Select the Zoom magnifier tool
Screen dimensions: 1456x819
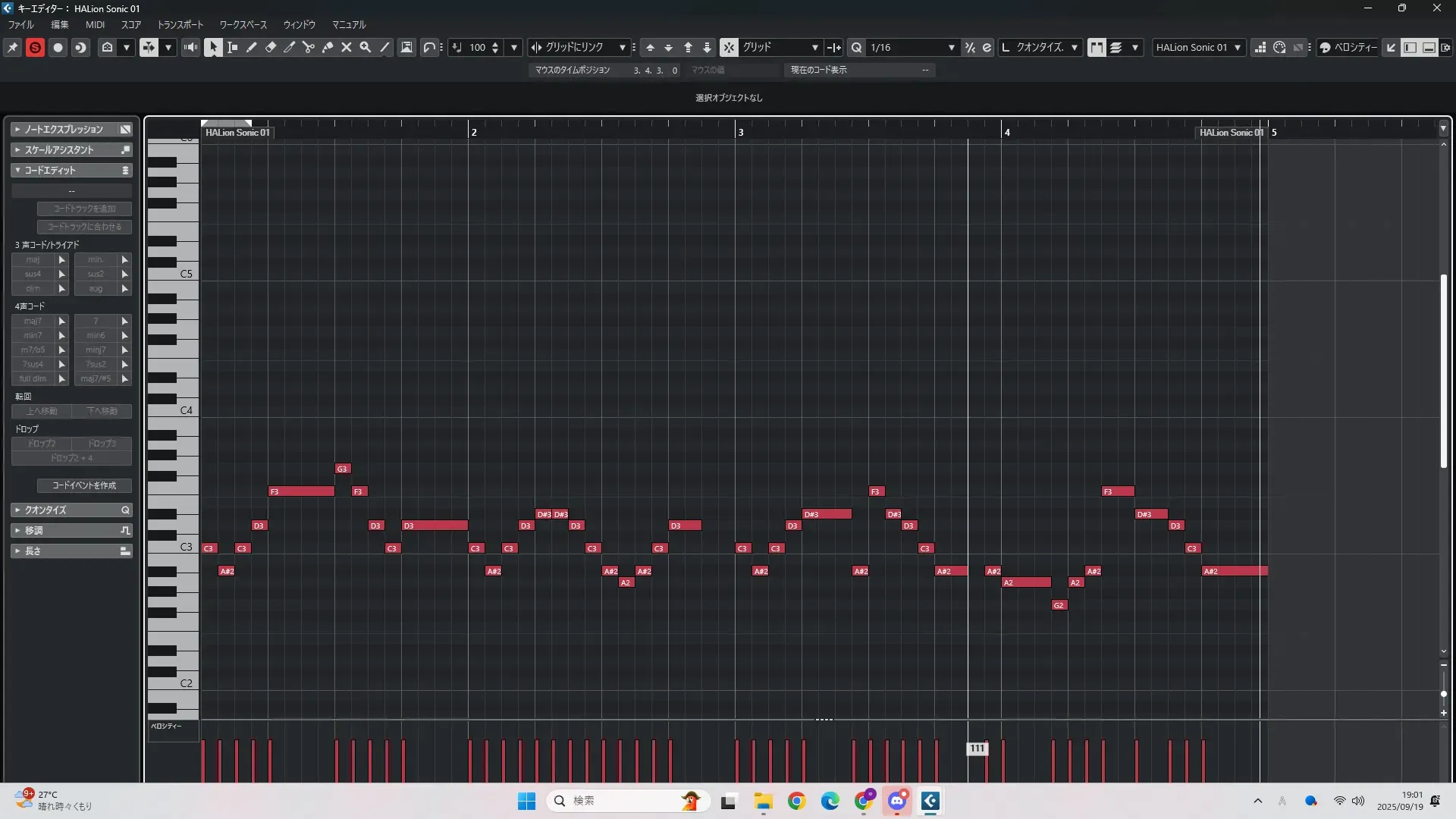pos(366,47)
